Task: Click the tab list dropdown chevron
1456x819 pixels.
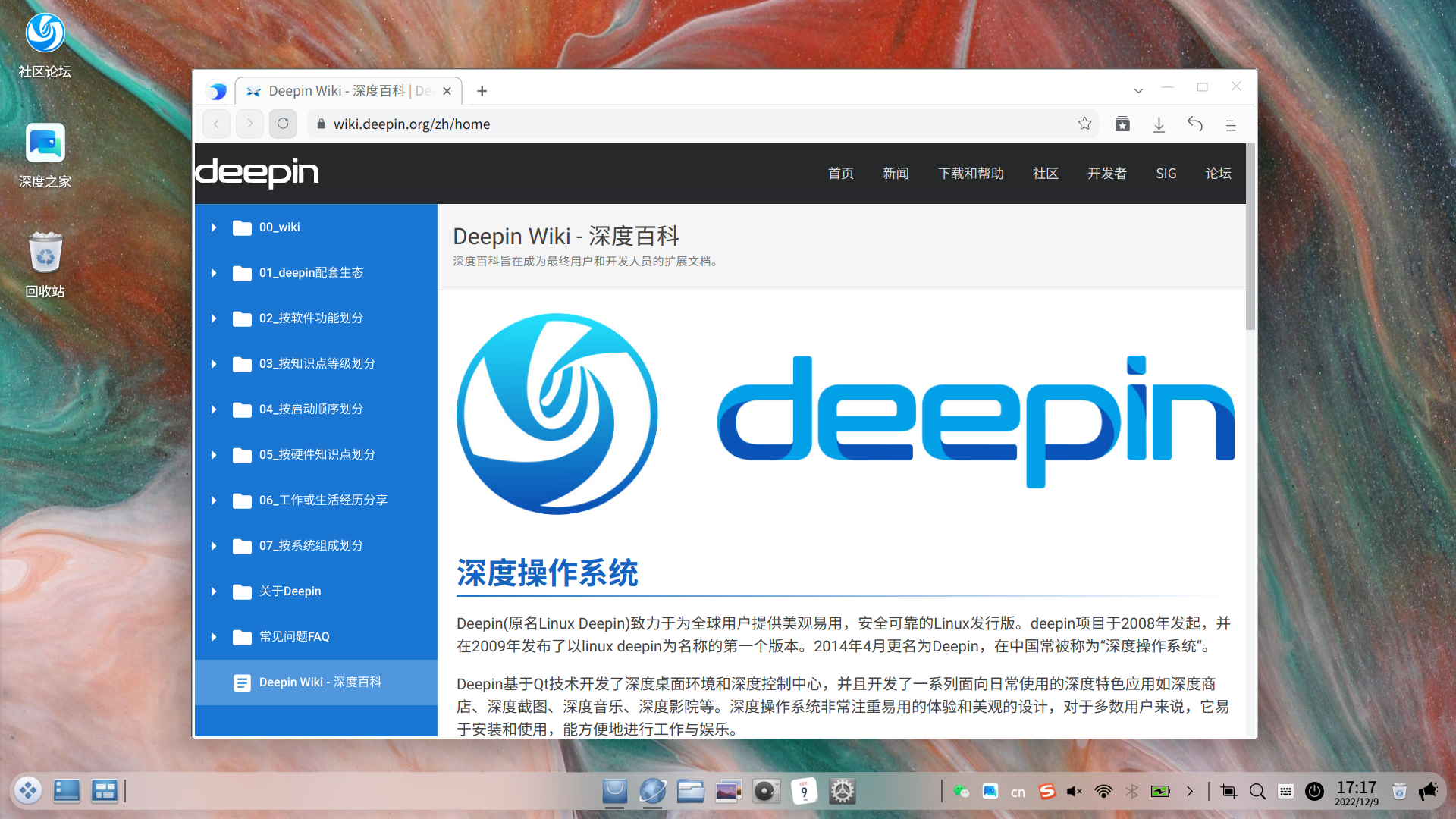Action: (x=1138, y=91)
